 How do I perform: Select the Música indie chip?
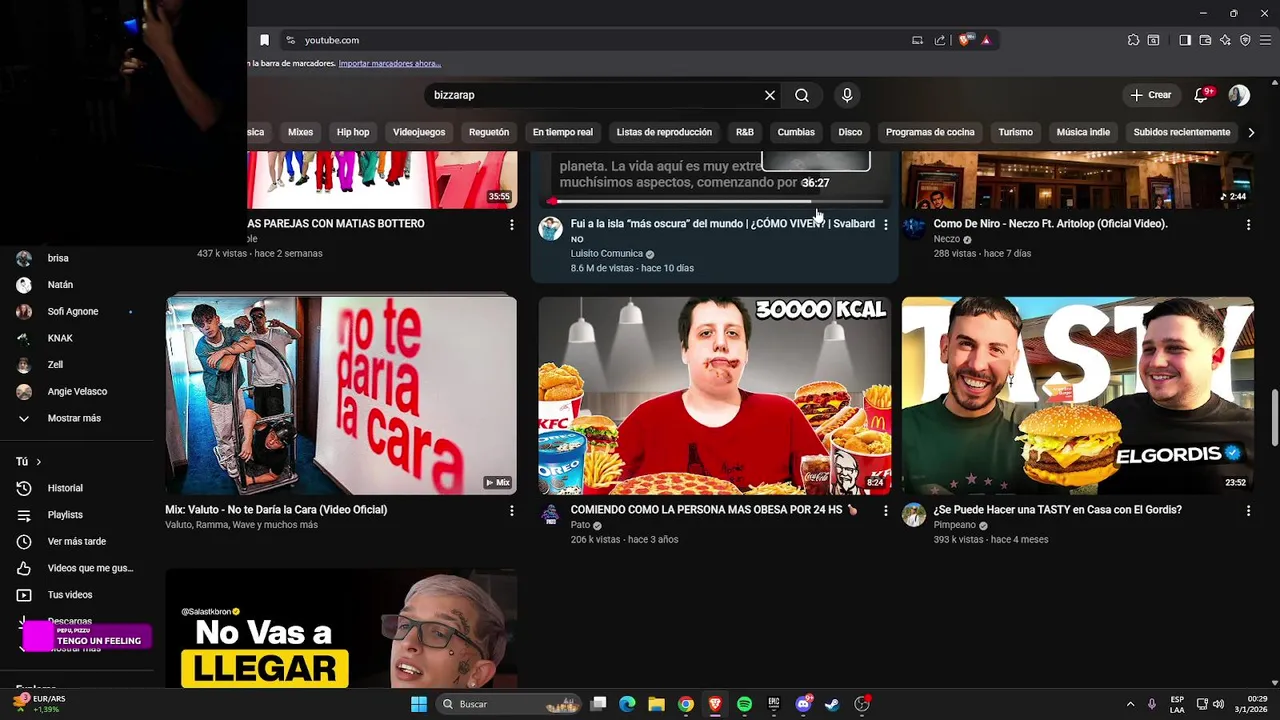1083,132
